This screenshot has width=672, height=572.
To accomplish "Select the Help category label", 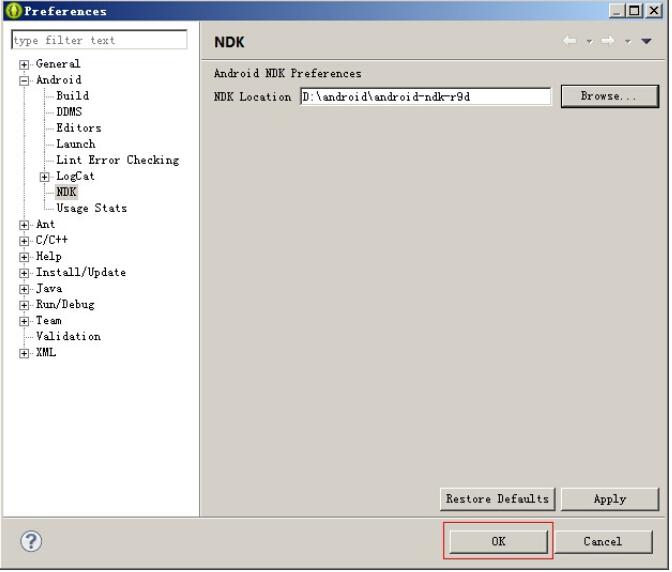I will (49, 257).
